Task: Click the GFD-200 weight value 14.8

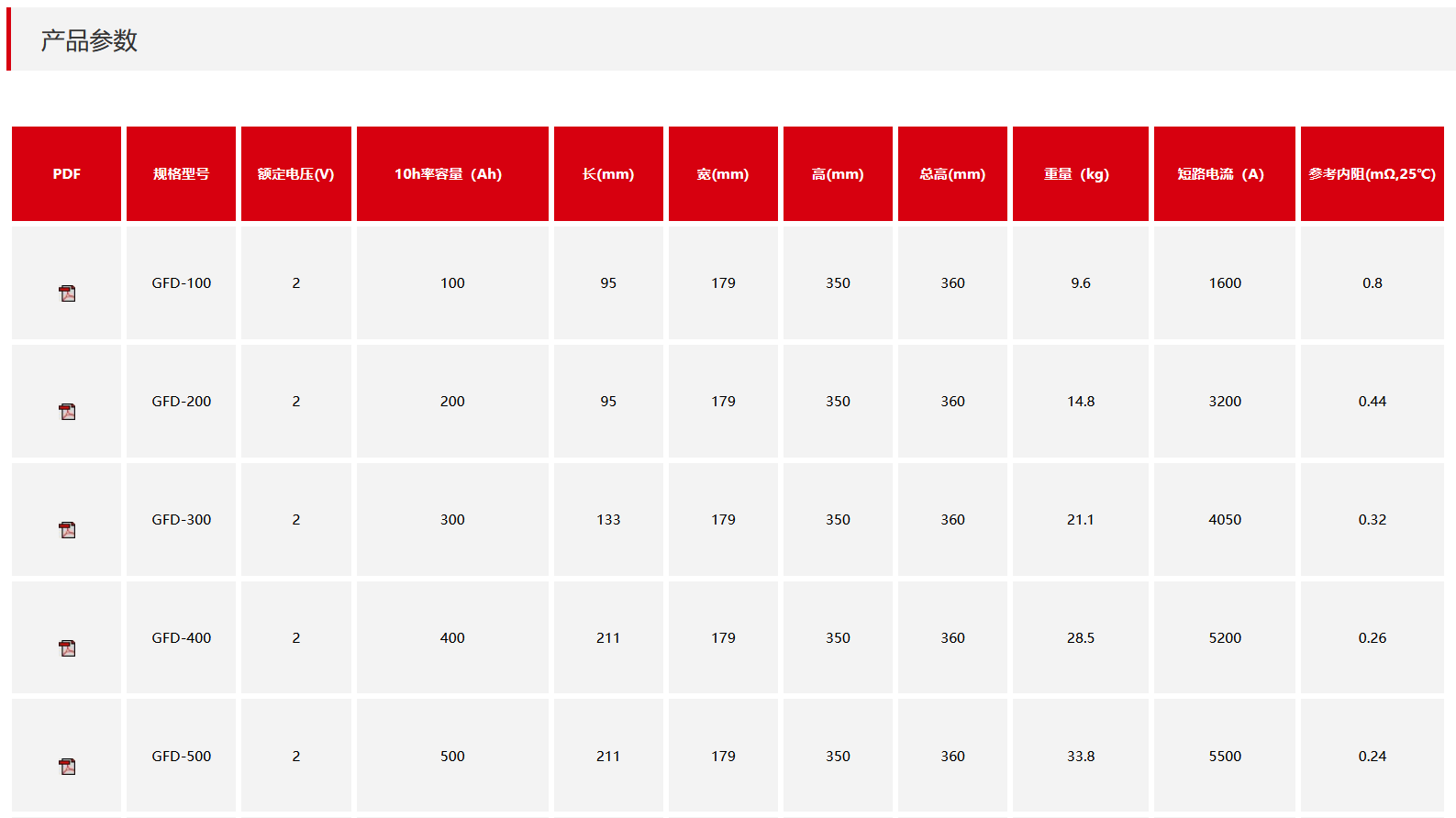Action: click(1081, 402)
